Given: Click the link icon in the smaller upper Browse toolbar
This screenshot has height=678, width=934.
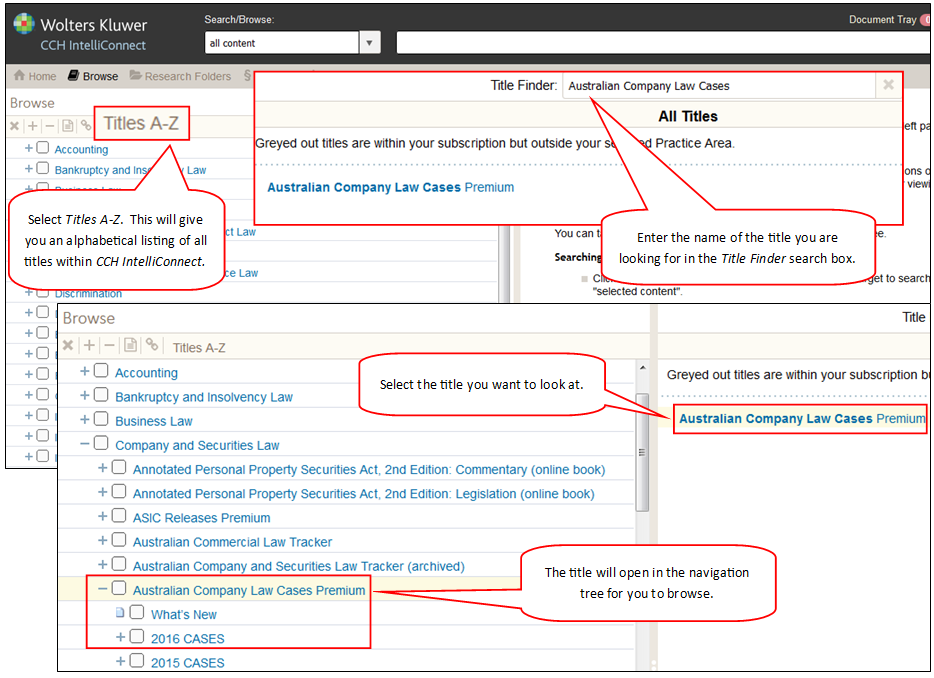Looking at the screenshot, I should (86, 126).
